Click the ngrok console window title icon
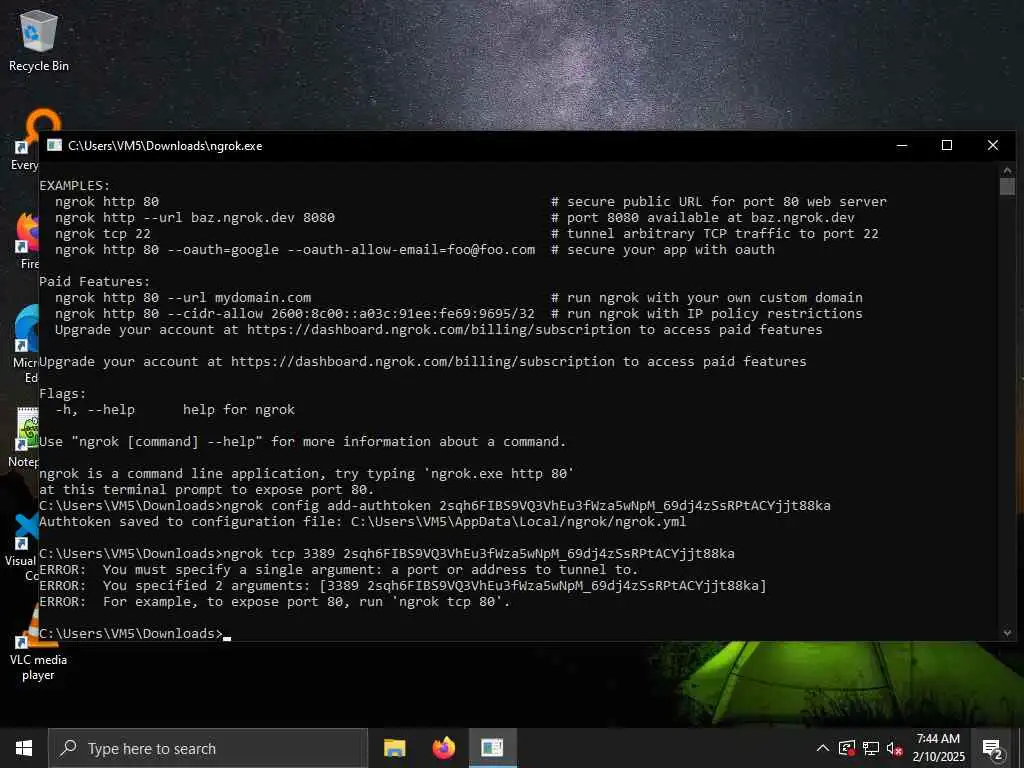The height and width of the screenshot is (768, 1024). click(54, 145)
